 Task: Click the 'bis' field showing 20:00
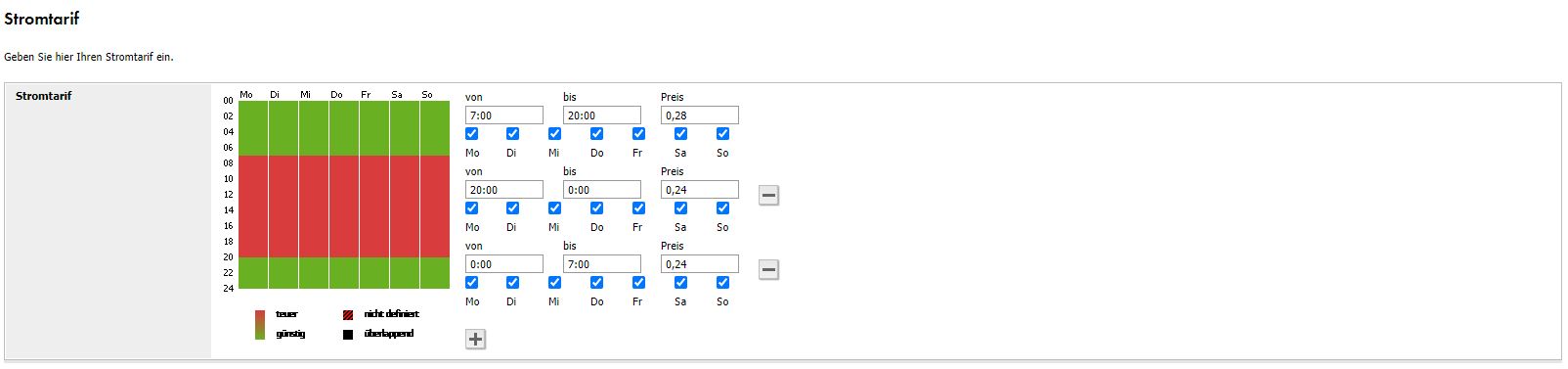coord(602,115)
